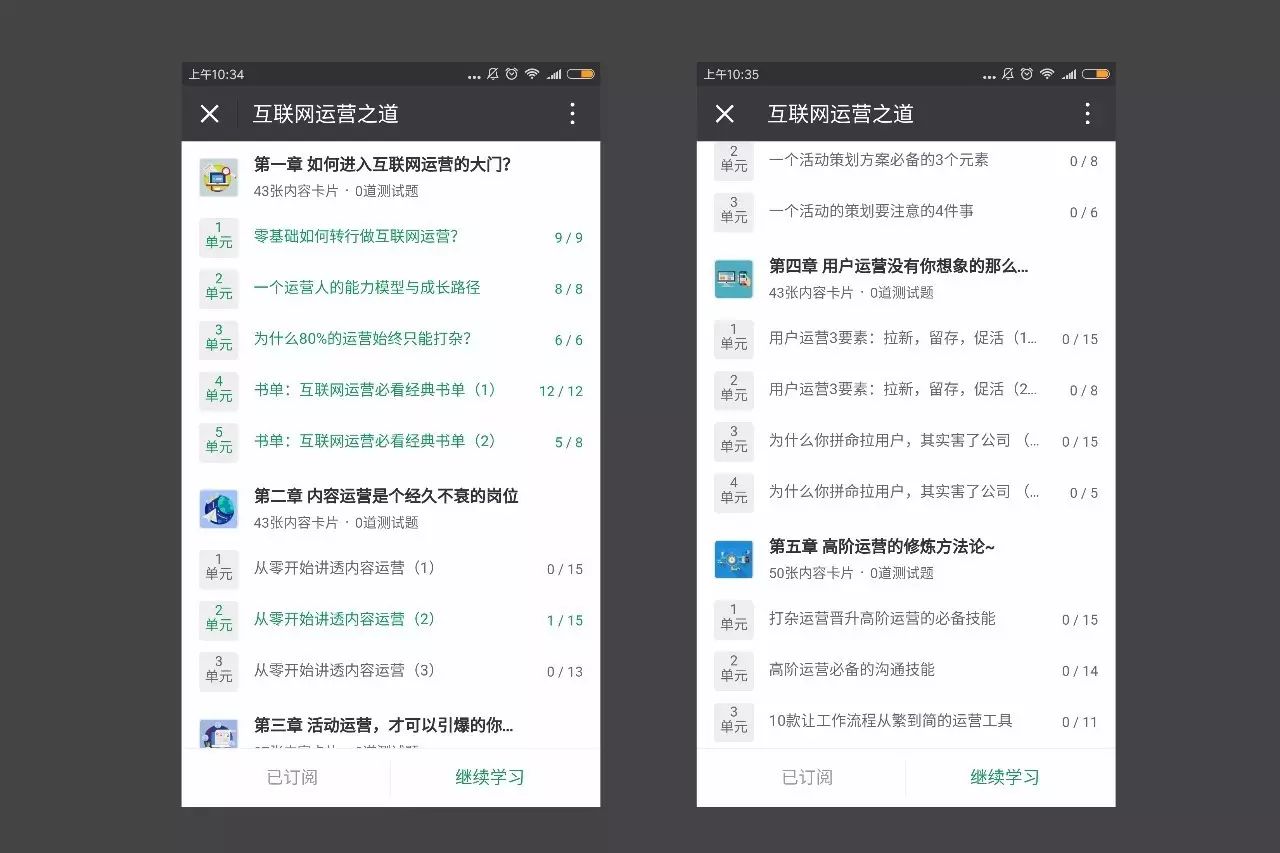
Task: Tap the 第四章 chapter thumbnail icon
Action: 734,279
